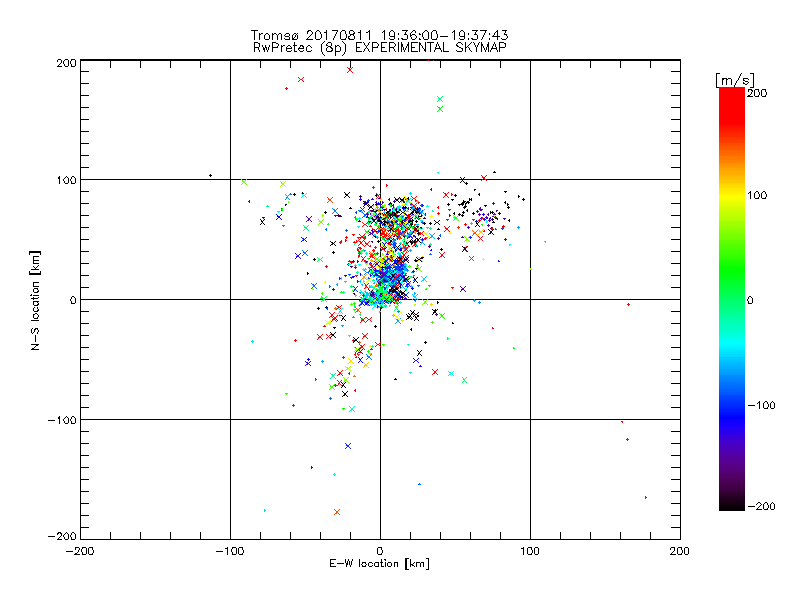Click the E-W location axis label

pyautogui.click(x=379, y=564)
